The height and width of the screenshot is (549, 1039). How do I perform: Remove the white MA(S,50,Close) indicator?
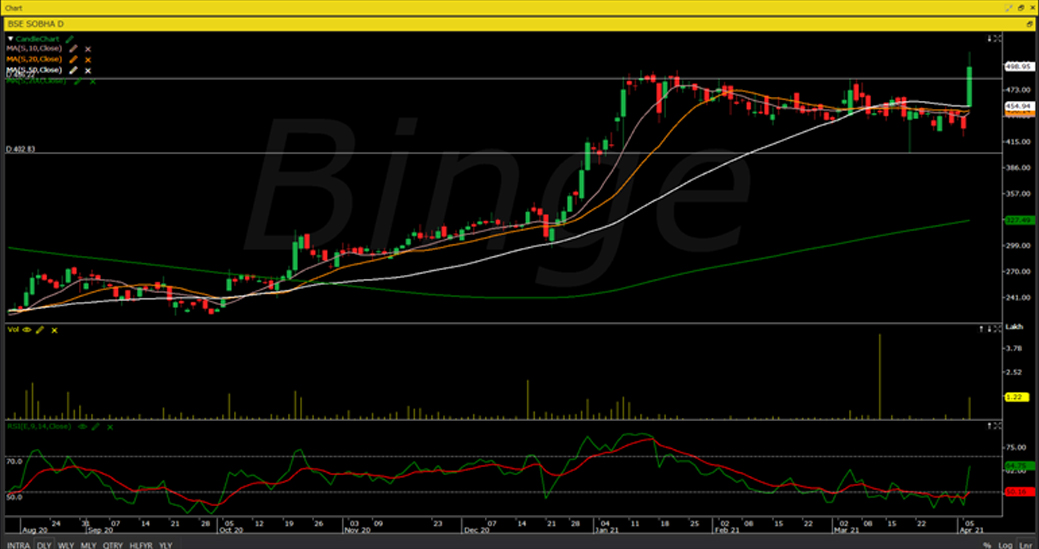(x=87, y=70)
